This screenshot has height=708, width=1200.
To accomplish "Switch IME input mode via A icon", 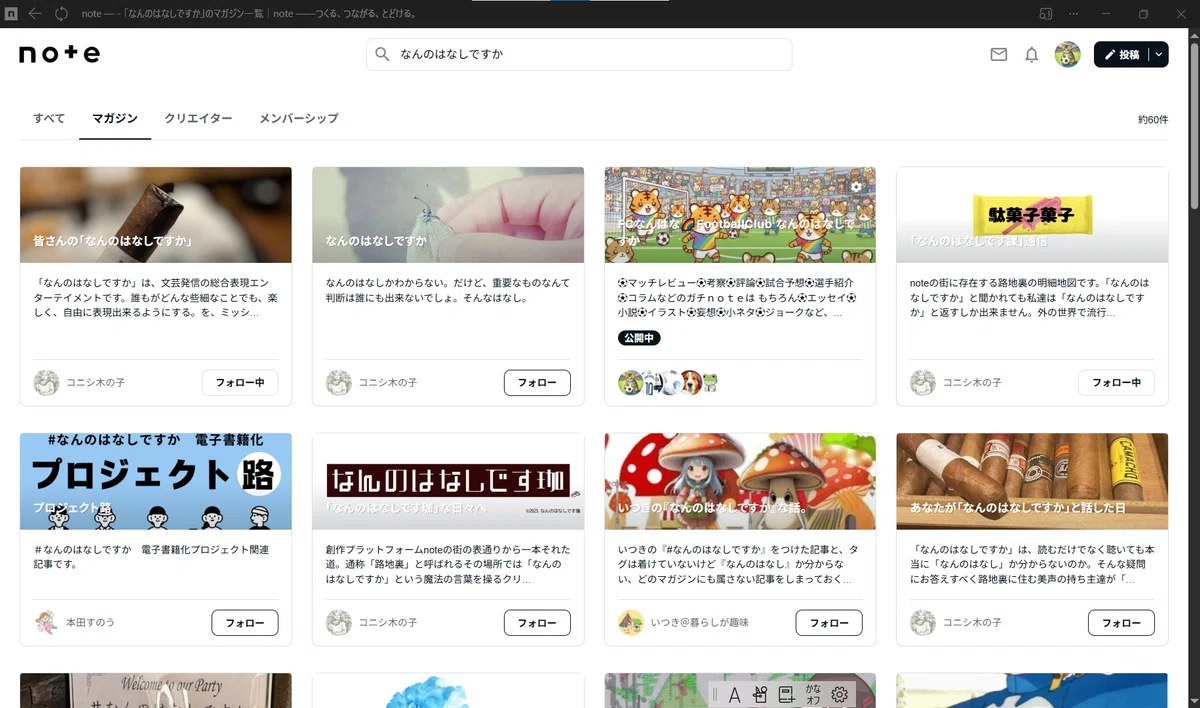I will 733,694.
